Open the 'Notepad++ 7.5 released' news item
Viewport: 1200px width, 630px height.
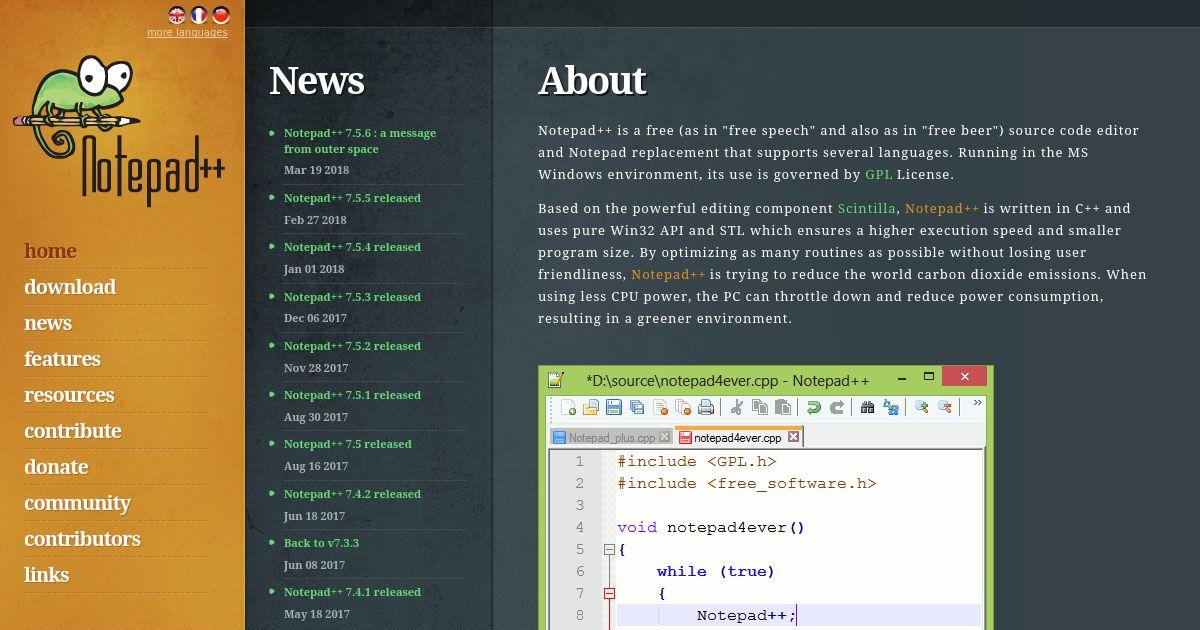point(347,444)
